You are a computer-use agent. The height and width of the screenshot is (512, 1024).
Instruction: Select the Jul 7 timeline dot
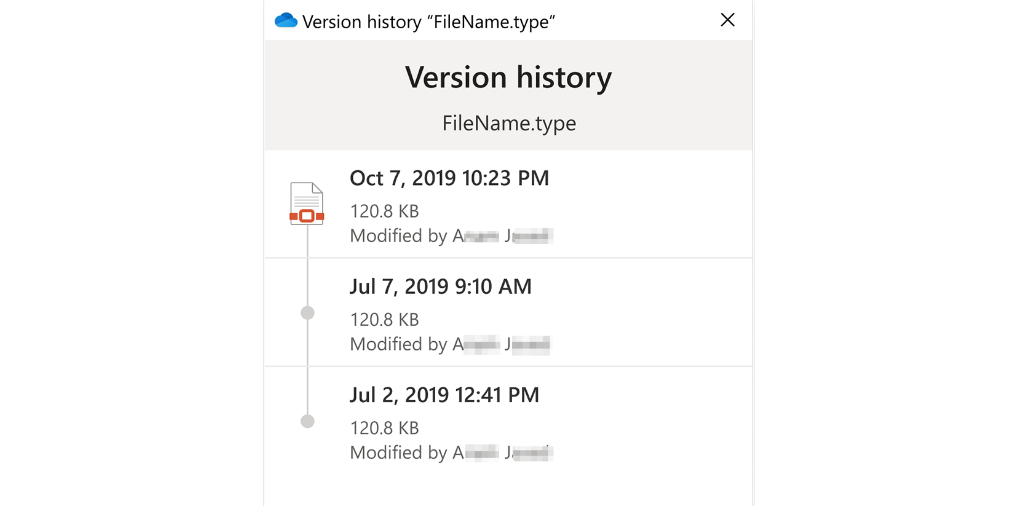(308, 313)
